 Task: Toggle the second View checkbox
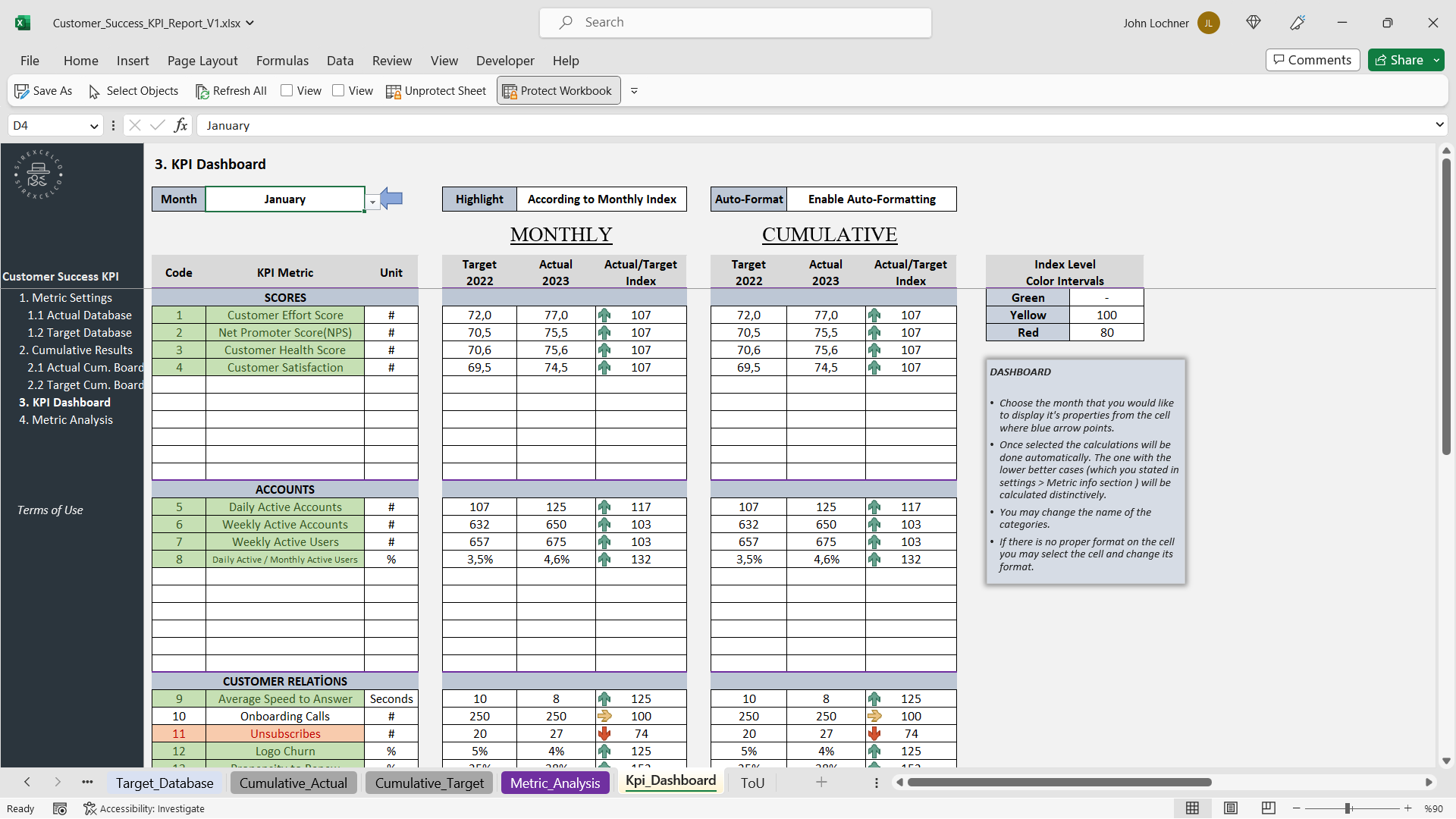click(338, 90)
